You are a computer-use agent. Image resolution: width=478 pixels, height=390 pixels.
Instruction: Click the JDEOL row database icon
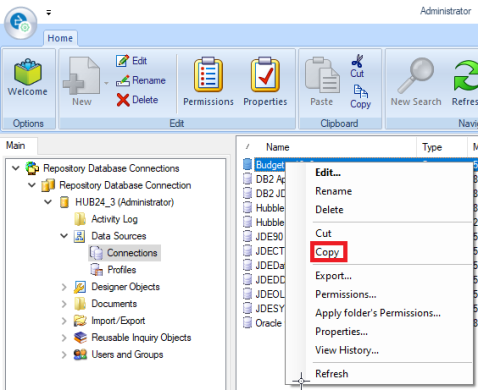[247, 294]
